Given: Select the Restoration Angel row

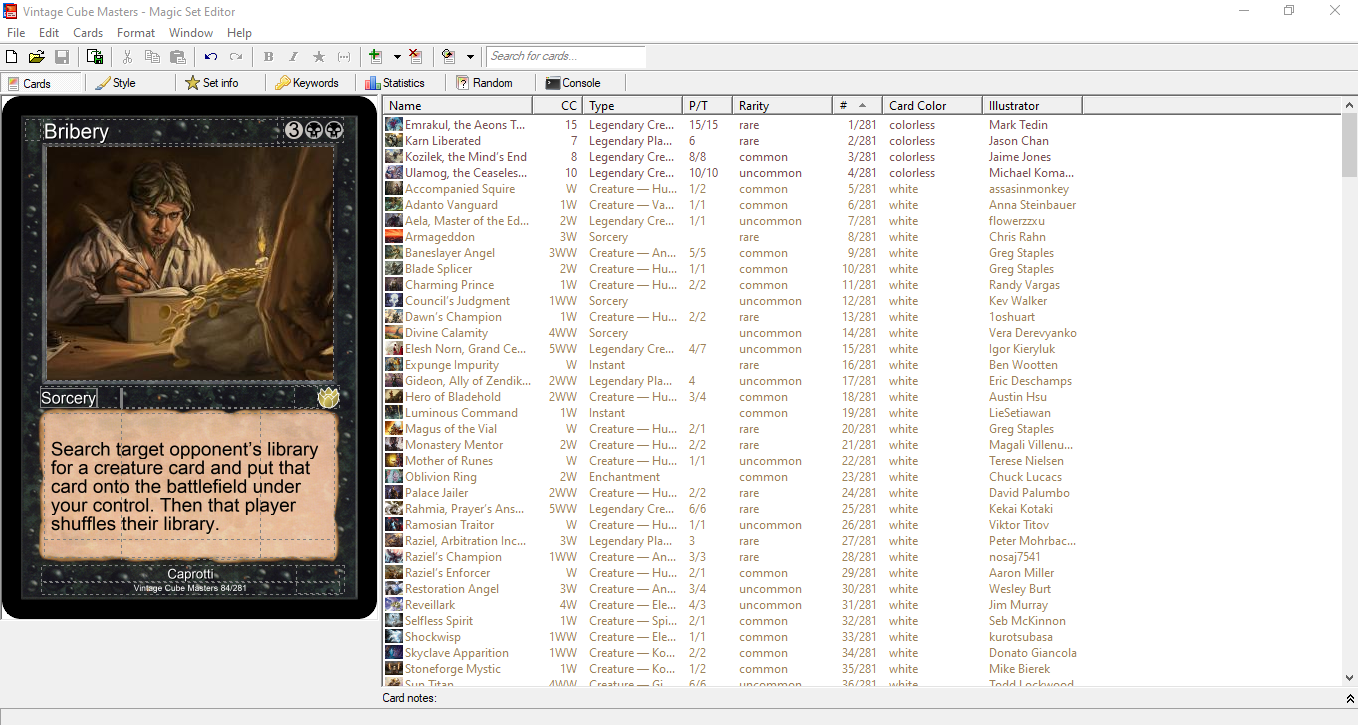Looking at the screenshot, I should click(x=862, y=589).
